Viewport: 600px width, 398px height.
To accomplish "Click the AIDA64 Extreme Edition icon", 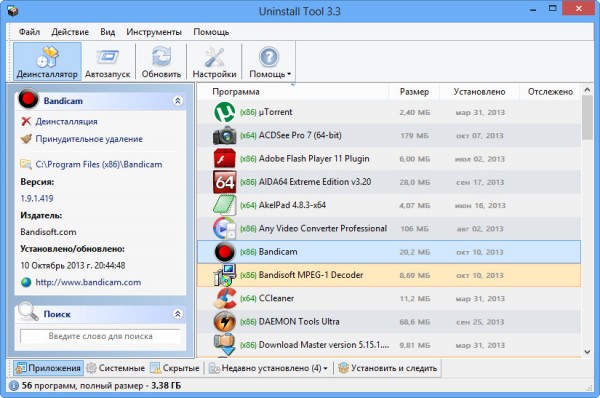I will pos(225,182).
